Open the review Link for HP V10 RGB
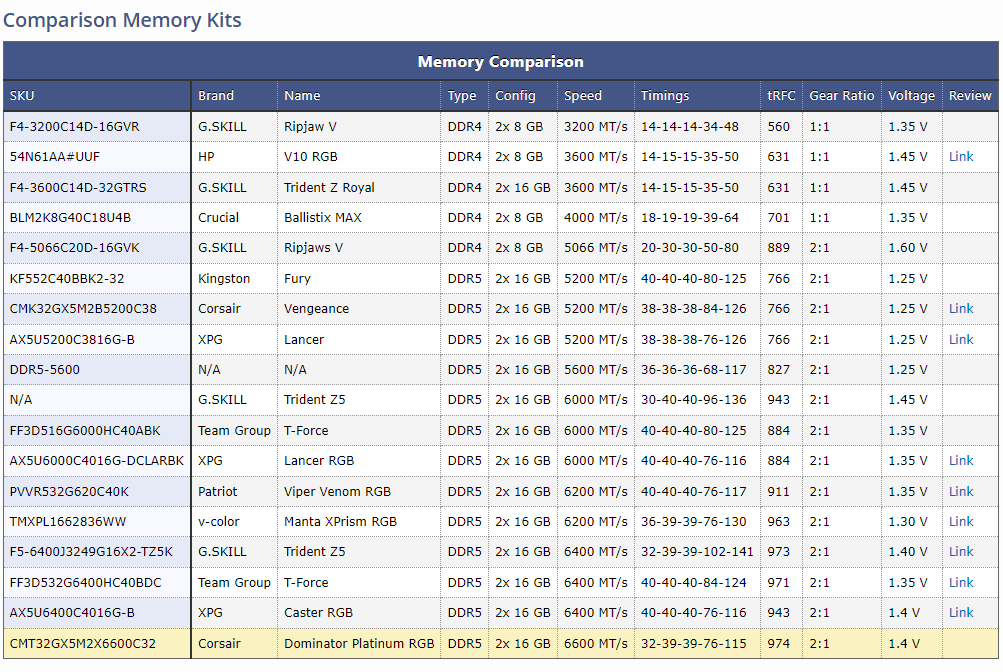 point(961,157)
